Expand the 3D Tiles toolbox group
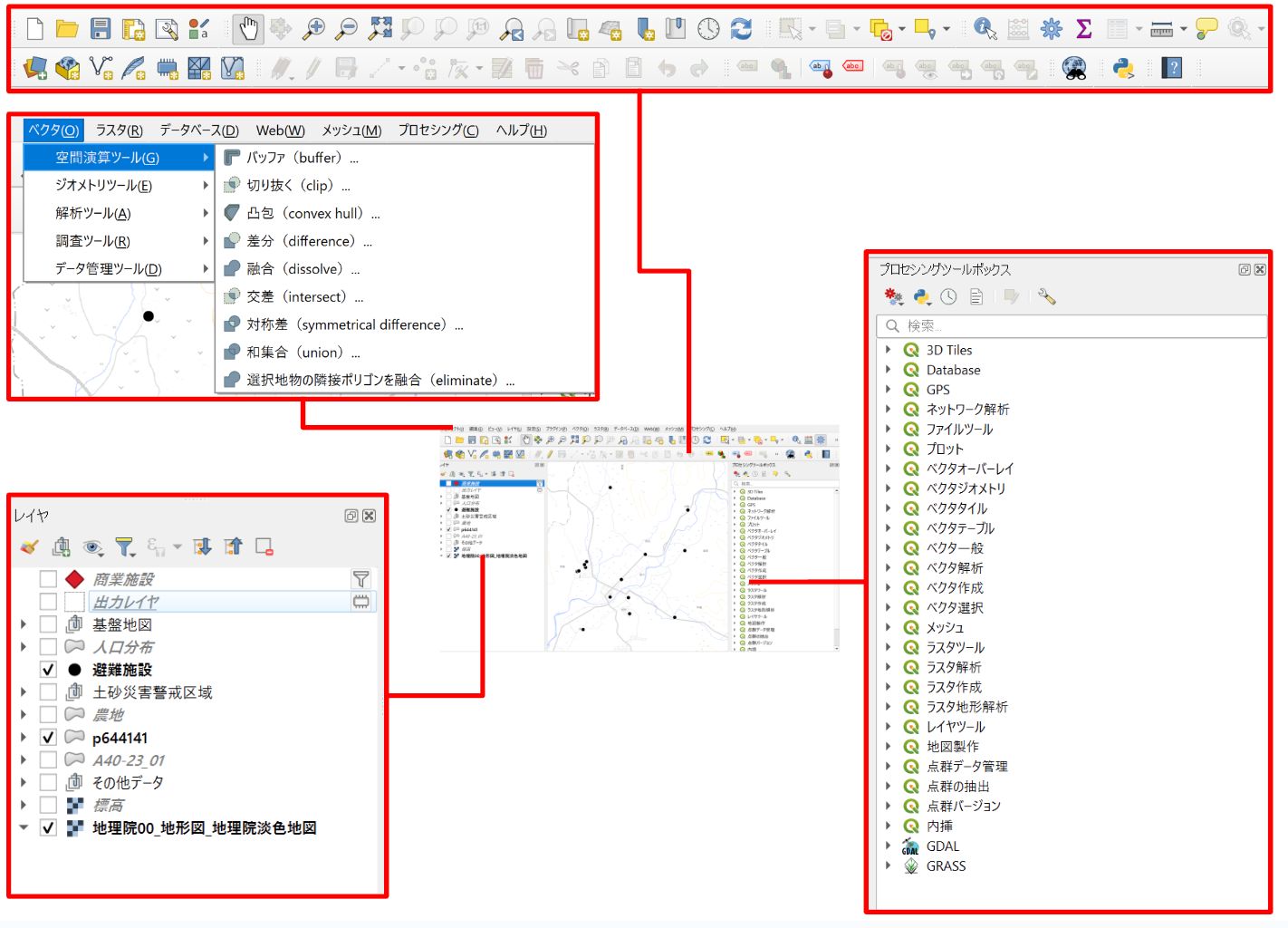1288x928 pixels. coord(889,350)
